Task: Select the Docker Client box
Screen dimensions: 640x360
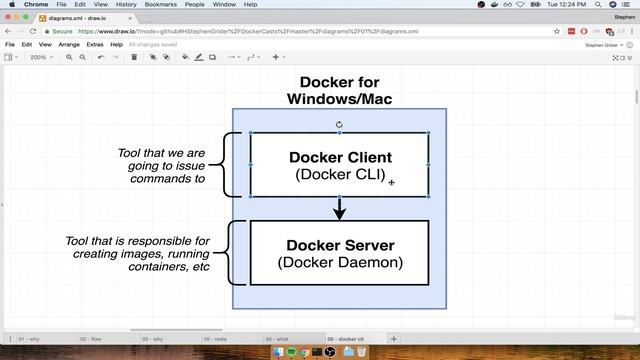Action: click(340, 165)
